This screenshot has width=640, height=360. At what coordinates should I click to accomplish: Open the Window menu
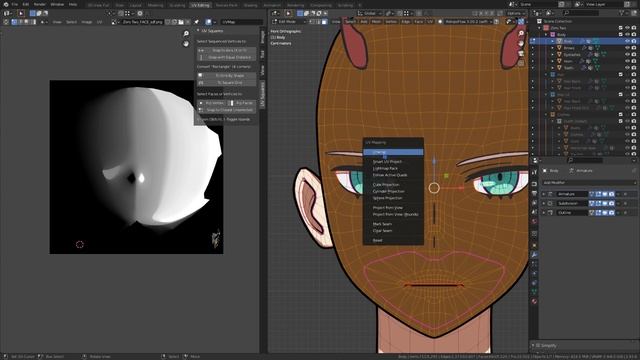[x=57, y=4]
